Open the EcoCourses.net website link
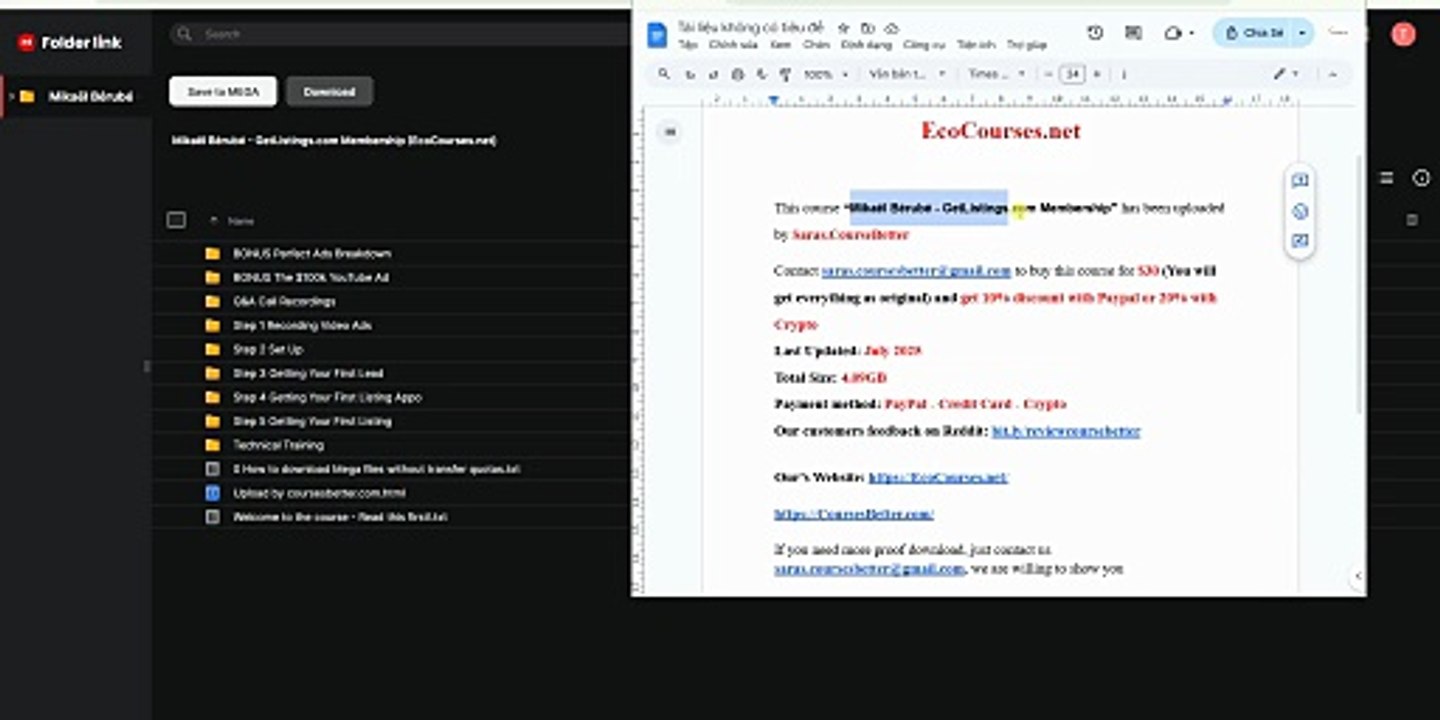The image size is (1440, 720). point(938,478)
